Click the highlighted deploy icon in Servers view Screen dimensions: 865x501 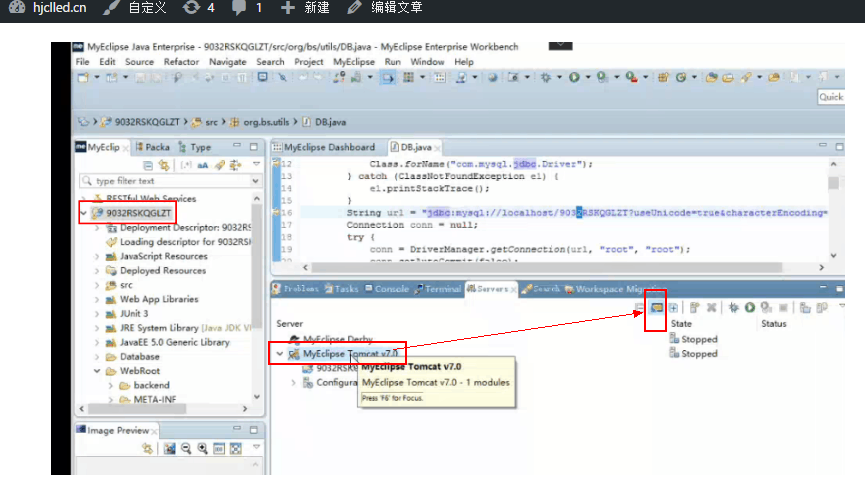[656, 308]
